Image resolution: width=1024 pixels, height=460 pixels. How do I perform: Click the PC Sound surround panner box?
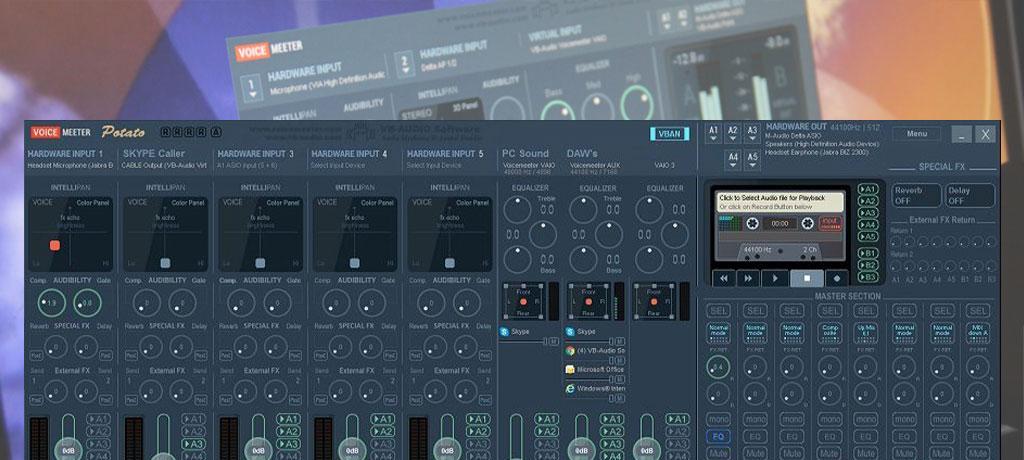tap(523, 301)
